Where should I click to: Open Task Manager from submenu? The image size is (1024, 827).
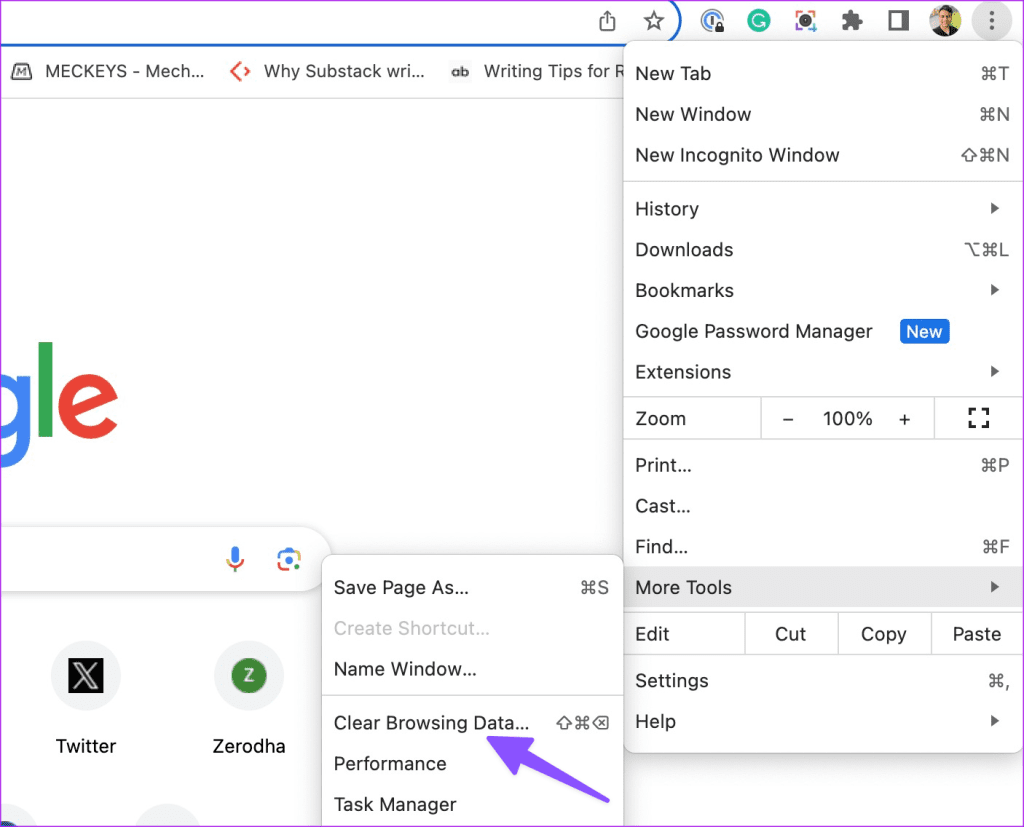point(472,805)
